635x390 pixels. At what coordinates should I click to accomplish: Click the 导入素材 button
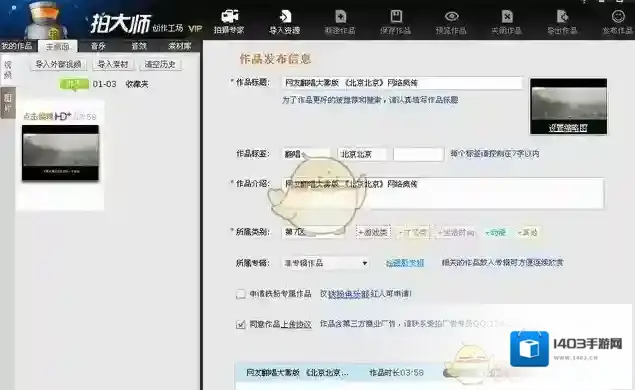(x=113, y=64)
